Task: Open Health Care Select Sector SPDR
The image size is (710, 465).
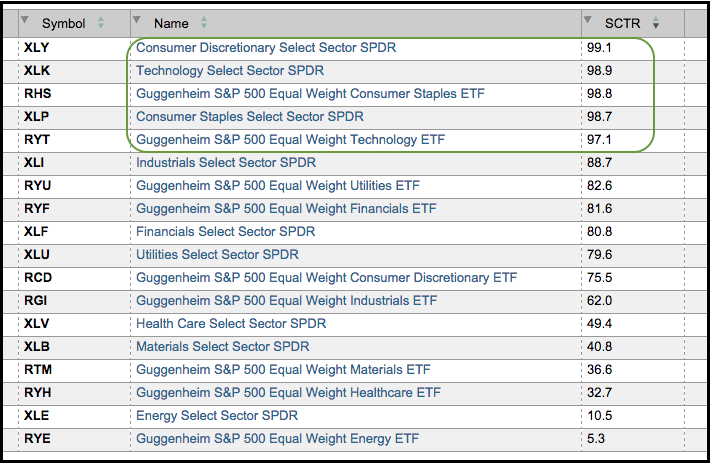Action: [231, 324]
